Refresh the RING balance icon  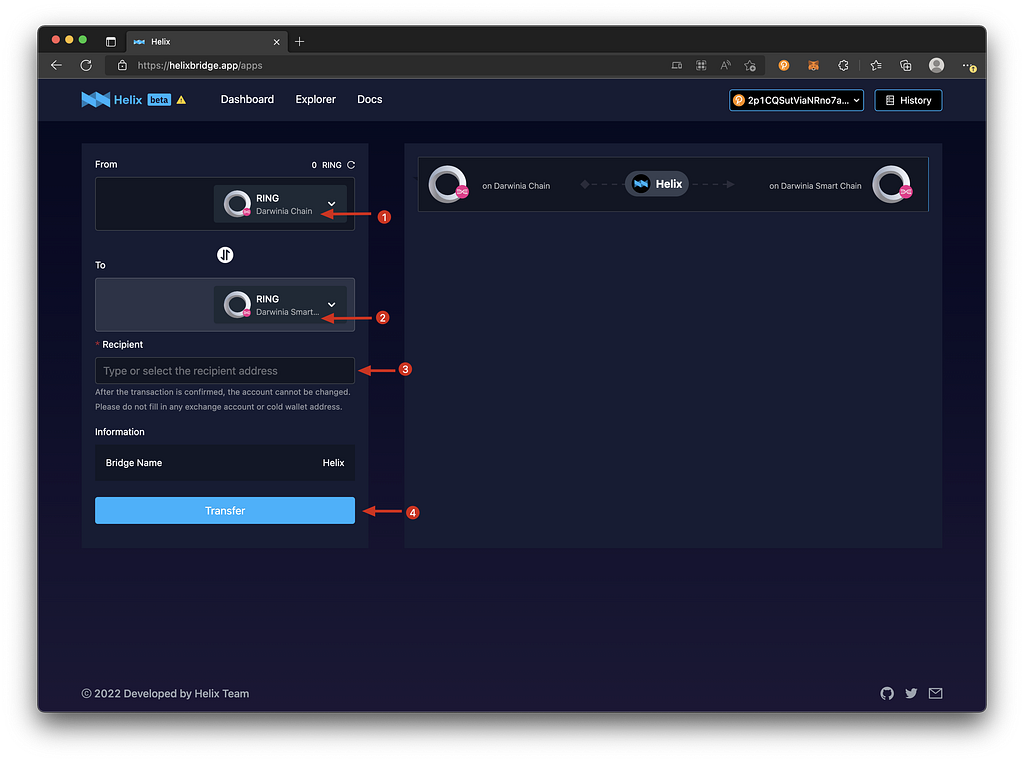pos(351,165)
